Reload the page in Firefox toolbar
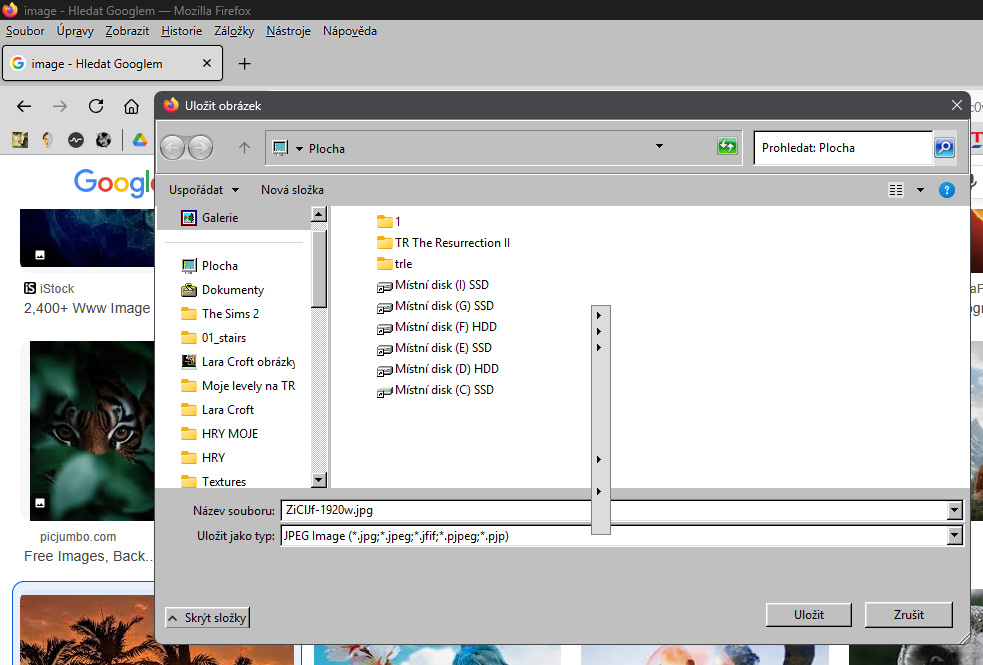The height and width of the screenshot is (665, 983). pos(96,106)
